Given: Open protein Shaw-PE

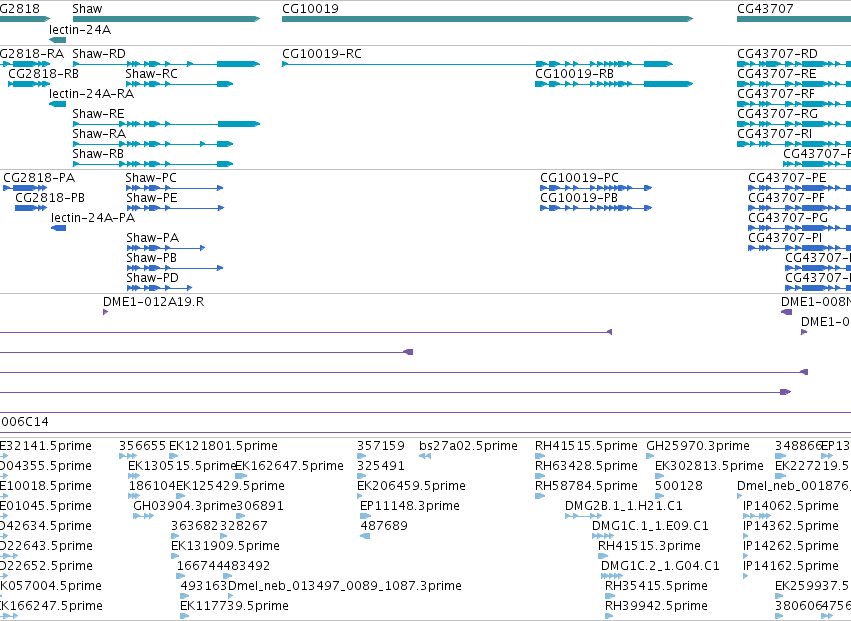Looking at the screenshot, I should coord(152,198).
